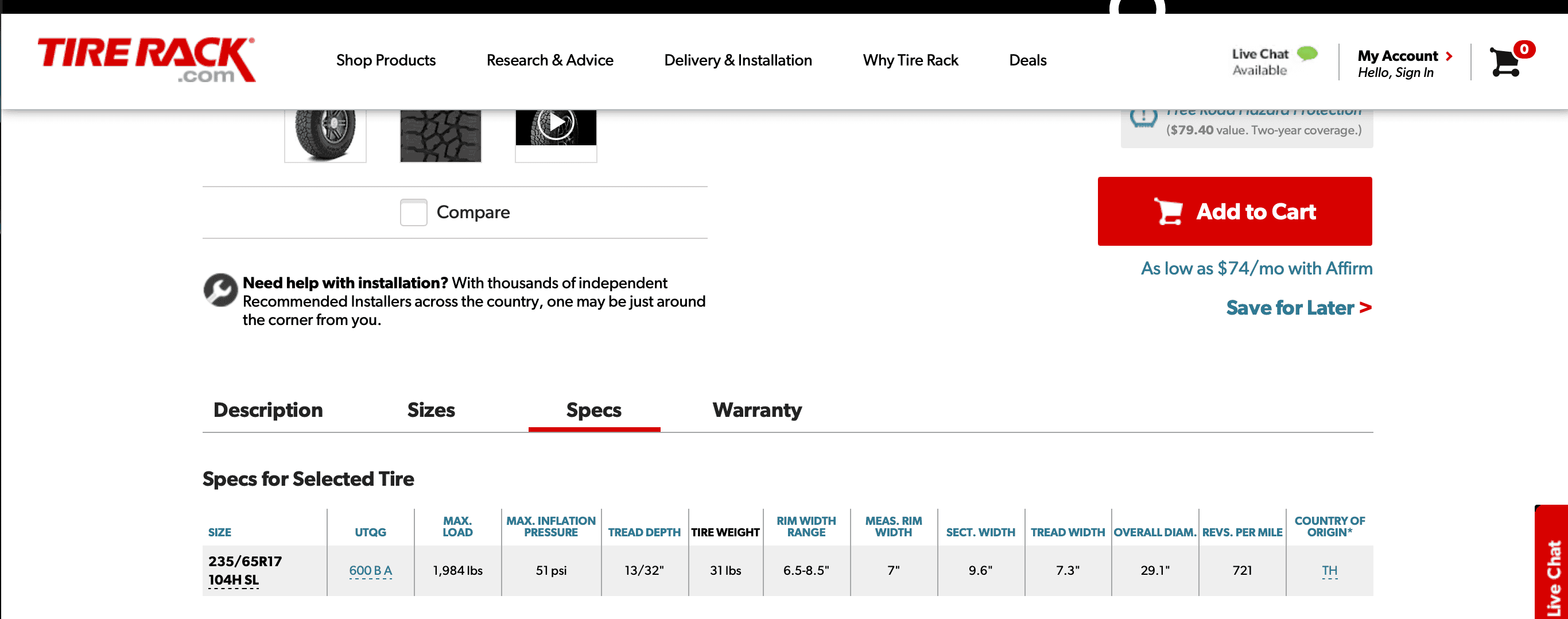This screenshot has height=619, width=1568.
Task: Click the 9.6" section width value
Action: coord(980,571)
